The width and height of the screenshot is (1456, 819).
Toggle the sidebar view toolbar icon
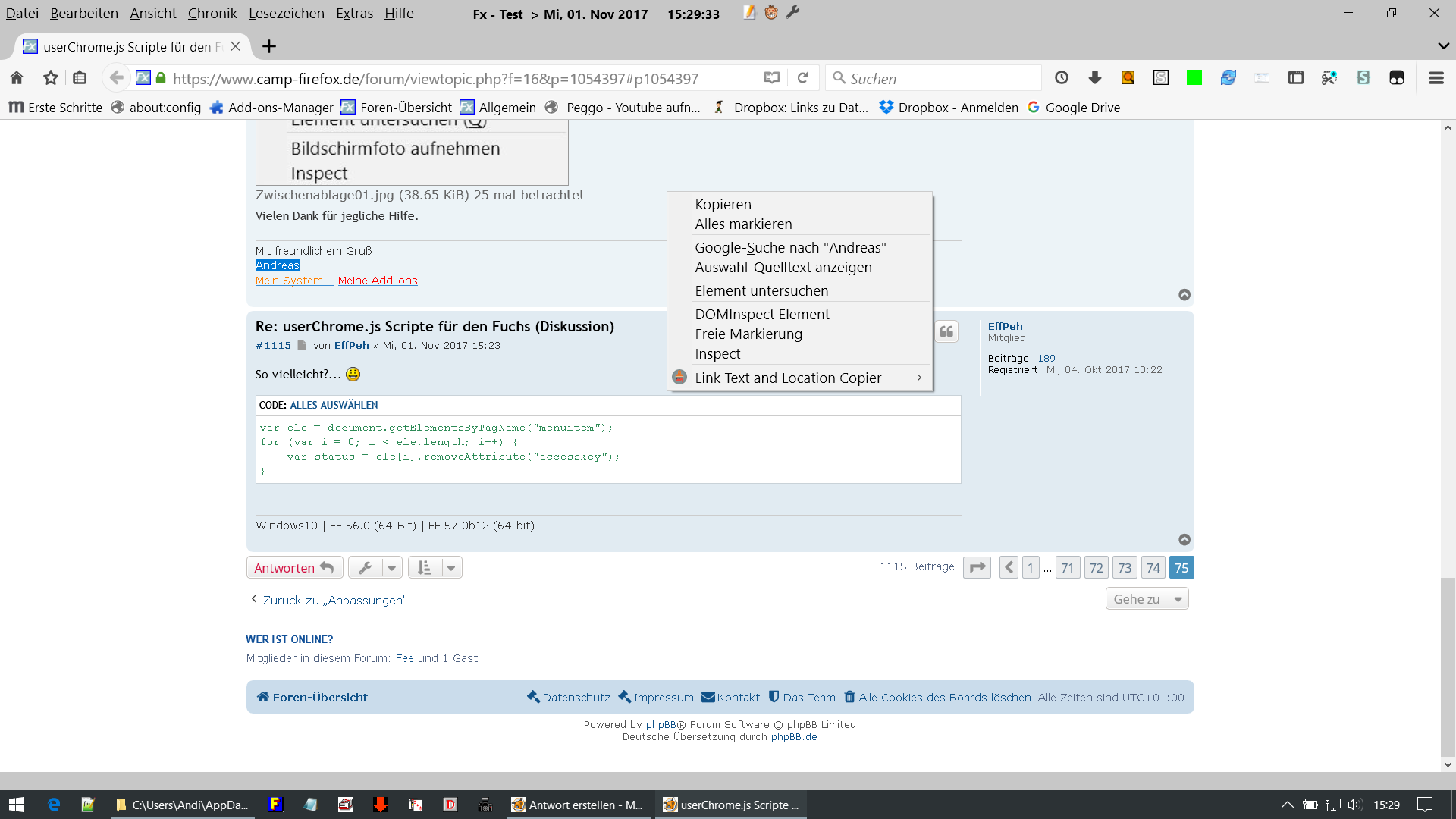pyautogui.click(x=1296, y=78)
